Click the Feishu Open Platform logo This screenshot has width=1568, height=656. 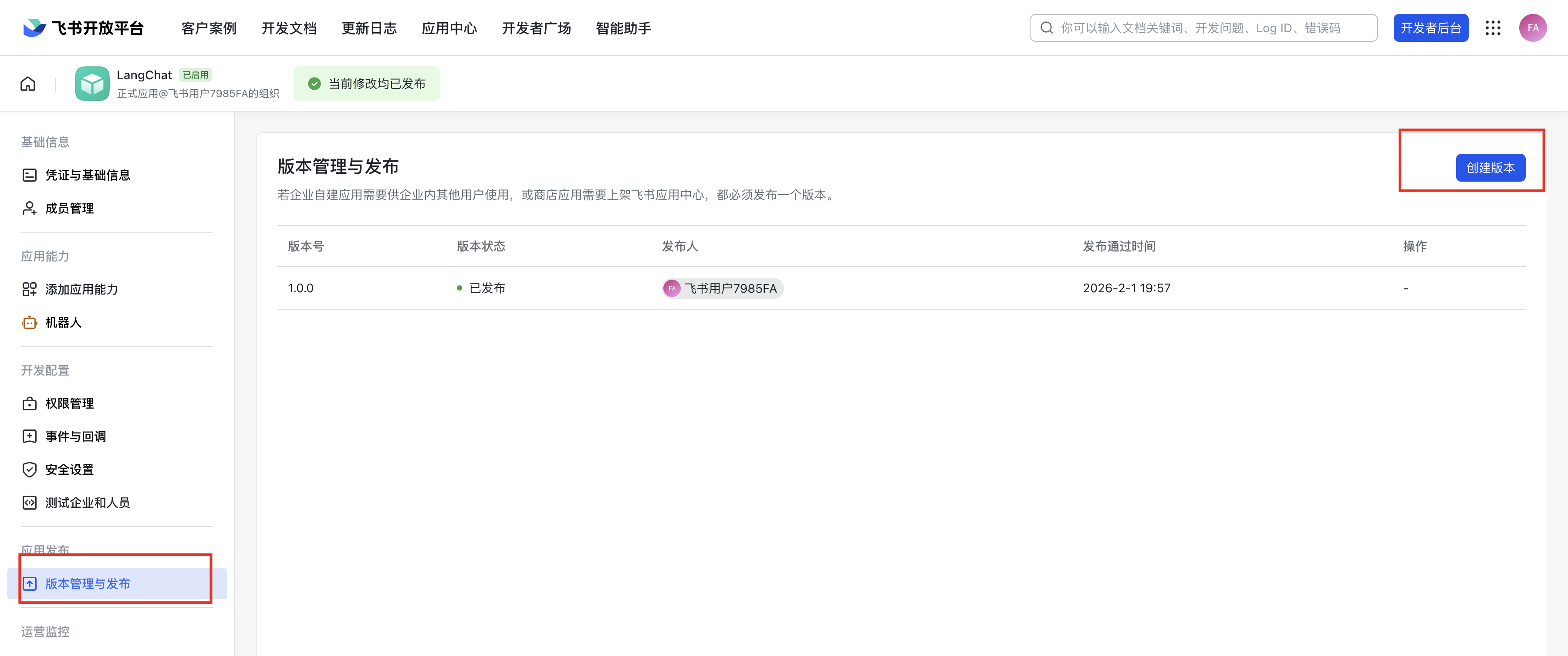(83, 28)
